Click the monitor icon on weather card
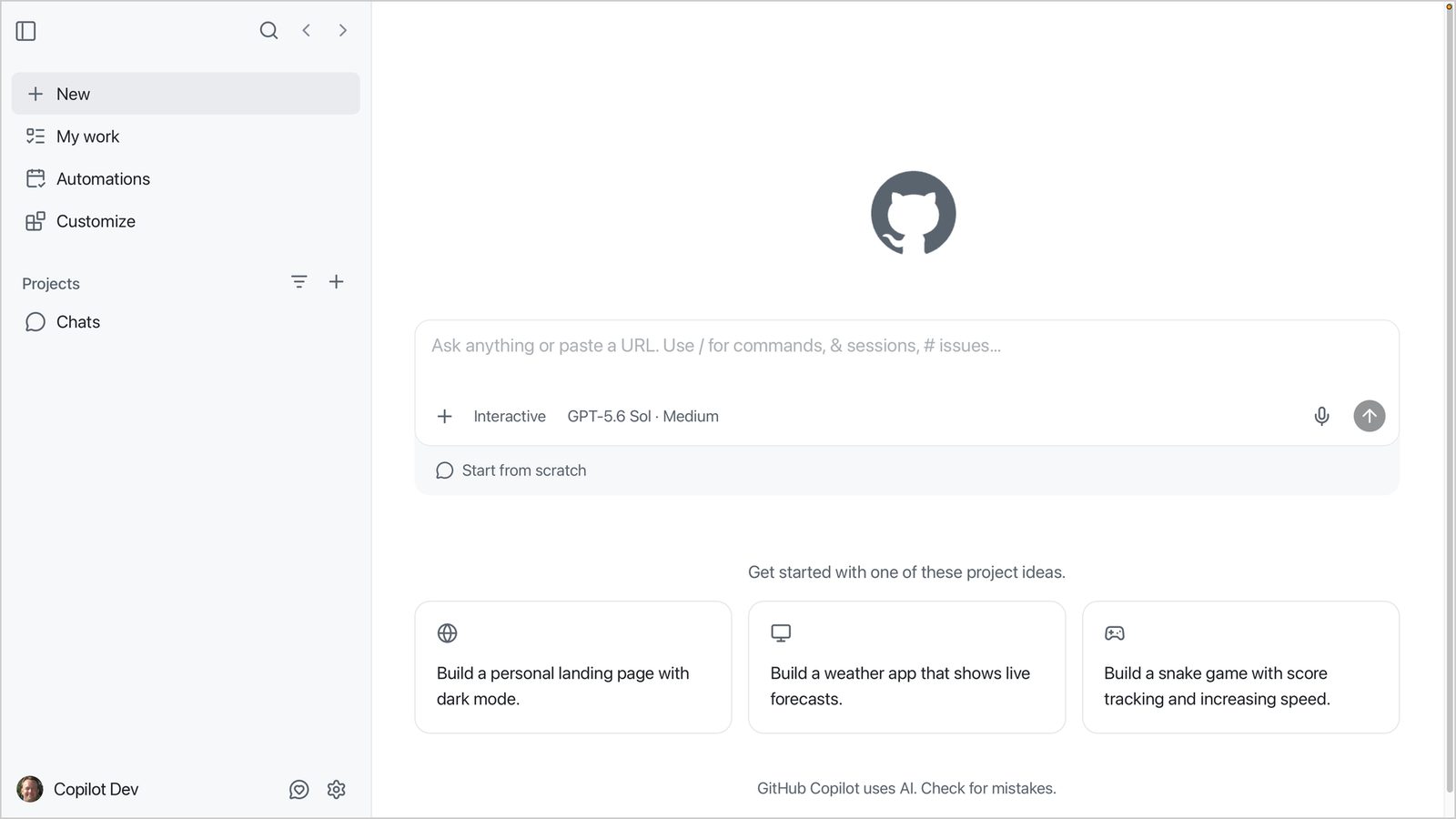The height and width of the screenshot is (819, 1456). click(x=781, y=632)
